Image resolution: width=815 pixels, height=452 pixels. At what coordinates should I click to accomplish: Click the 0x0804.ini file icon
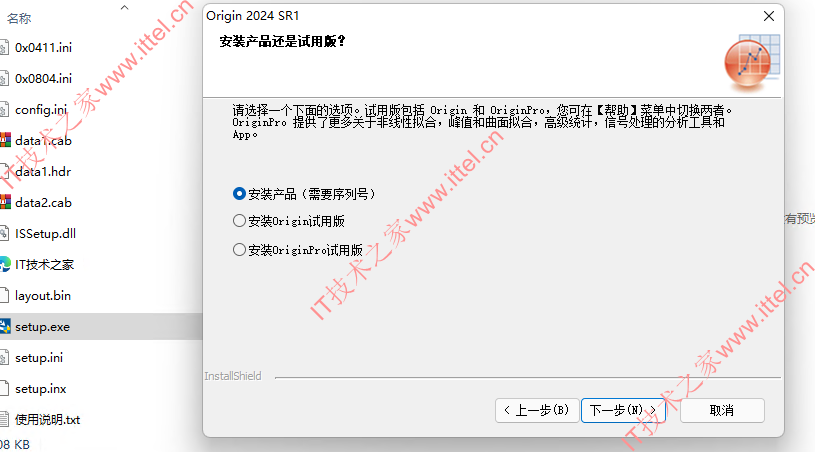click(4, 79)
